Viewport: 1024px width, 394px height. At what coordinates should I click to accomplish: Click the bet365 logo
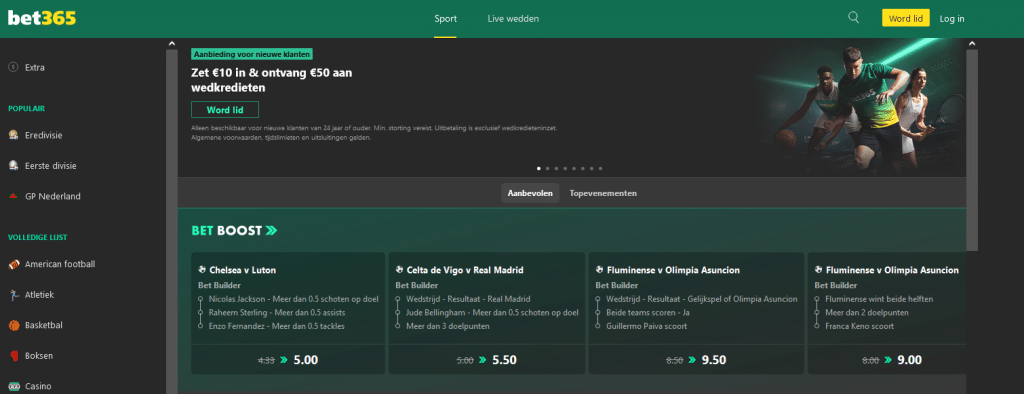point(42,19)
